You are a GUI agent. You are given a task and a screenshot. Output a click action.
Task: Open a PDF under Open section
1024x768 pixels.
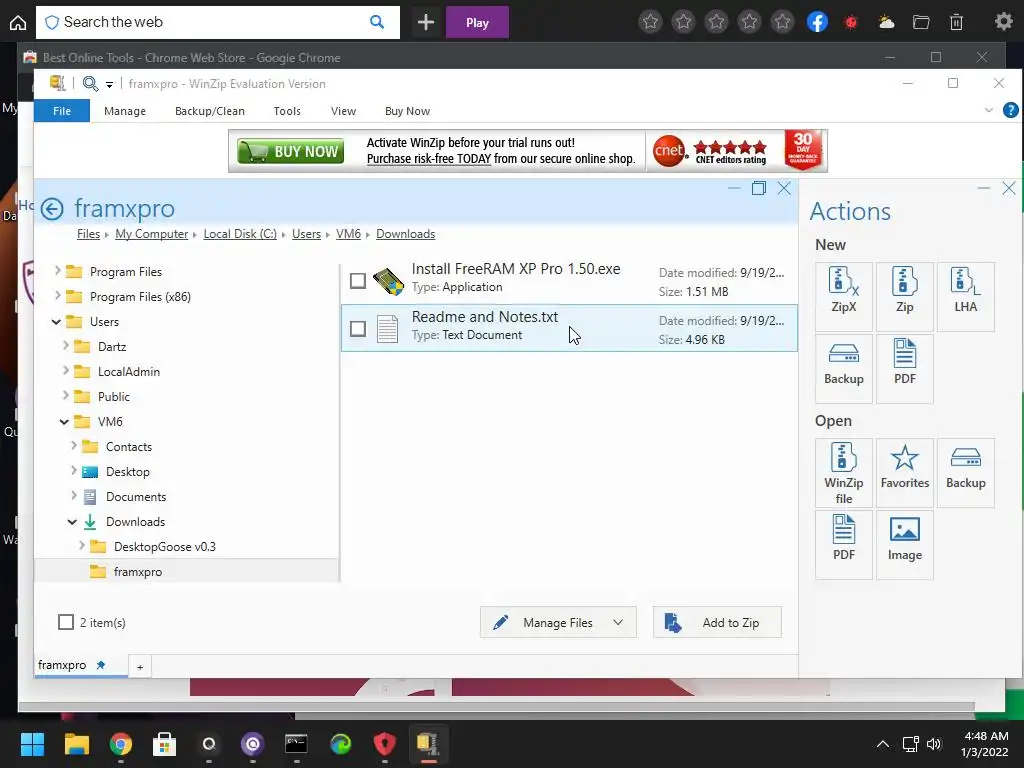pos(843,545)
